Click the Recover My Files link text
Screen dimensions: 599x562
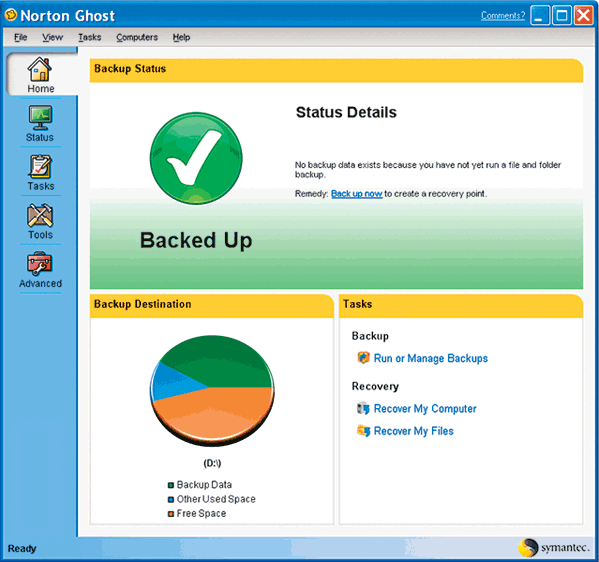tap(414, 431)
